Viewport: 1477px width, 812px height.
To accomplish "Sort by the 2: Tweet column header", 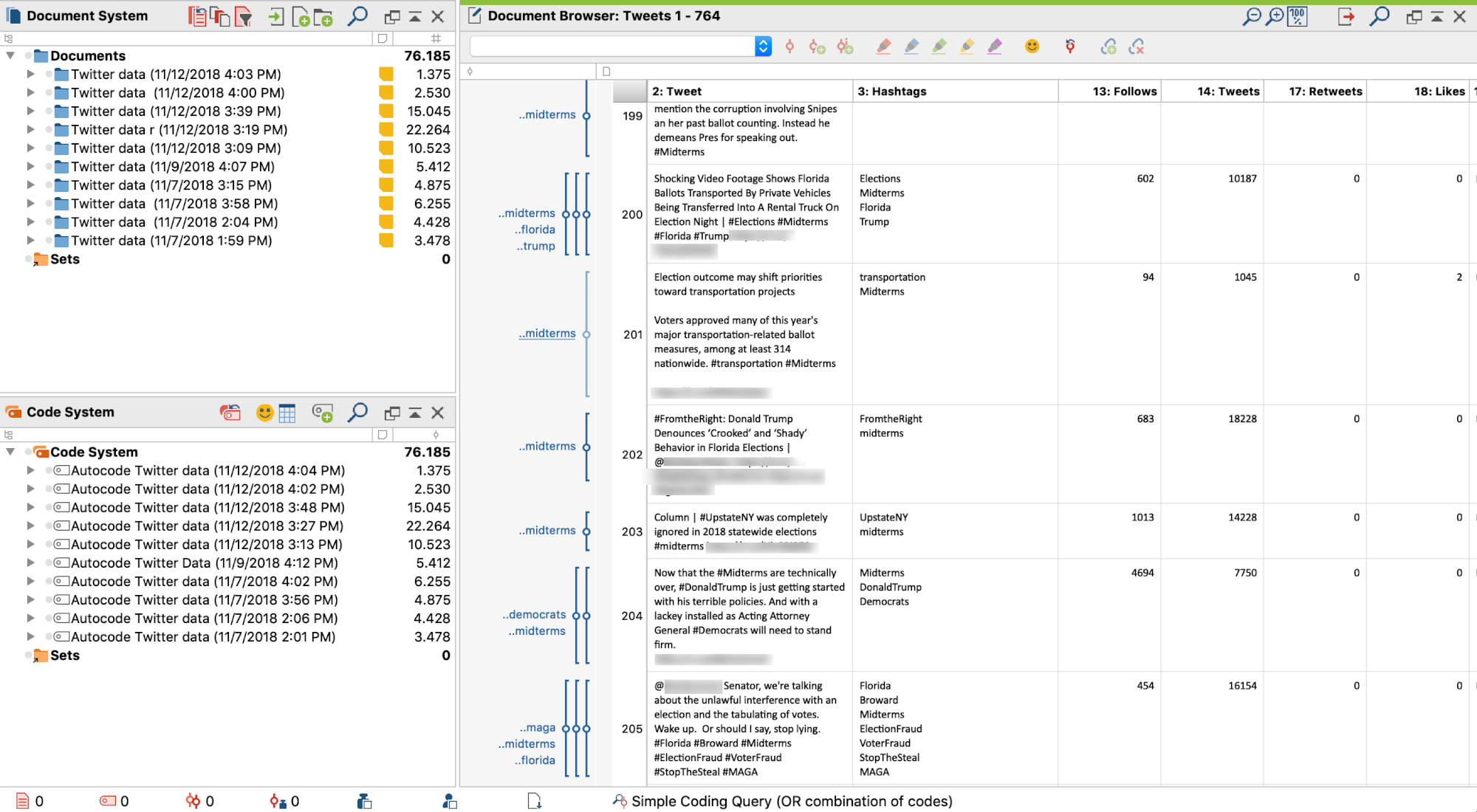I will pos(750,91).
